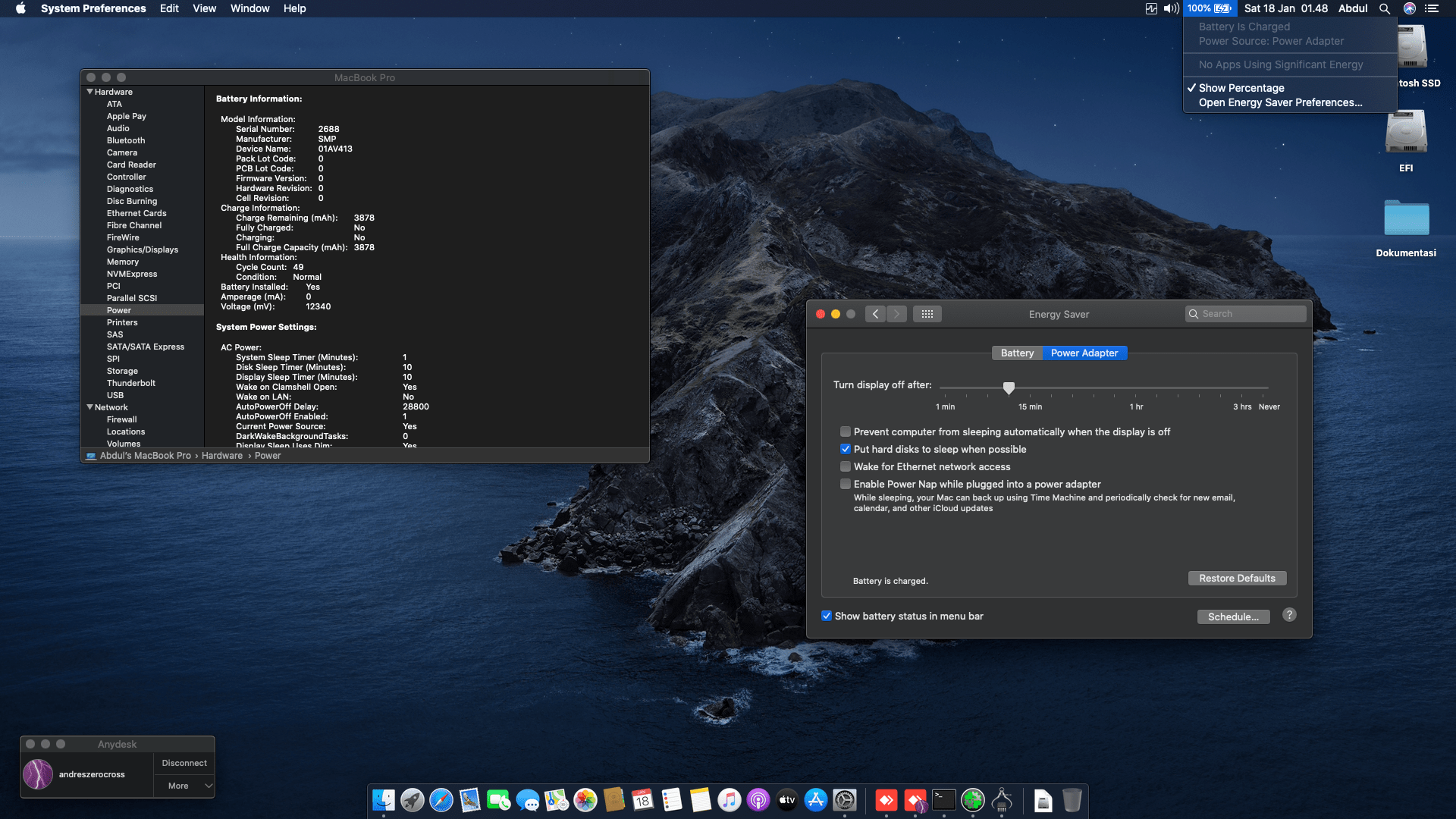This screenshot has width=1456, height=819.
Task: Click System Preferences gear in dock
Action: click(845, 800)
